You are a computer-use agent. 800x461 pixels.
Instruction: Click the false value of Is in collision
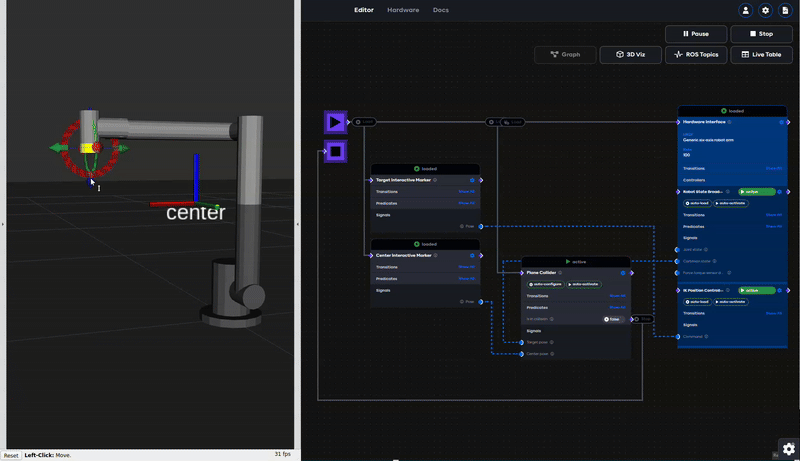[x=612, y=319]
